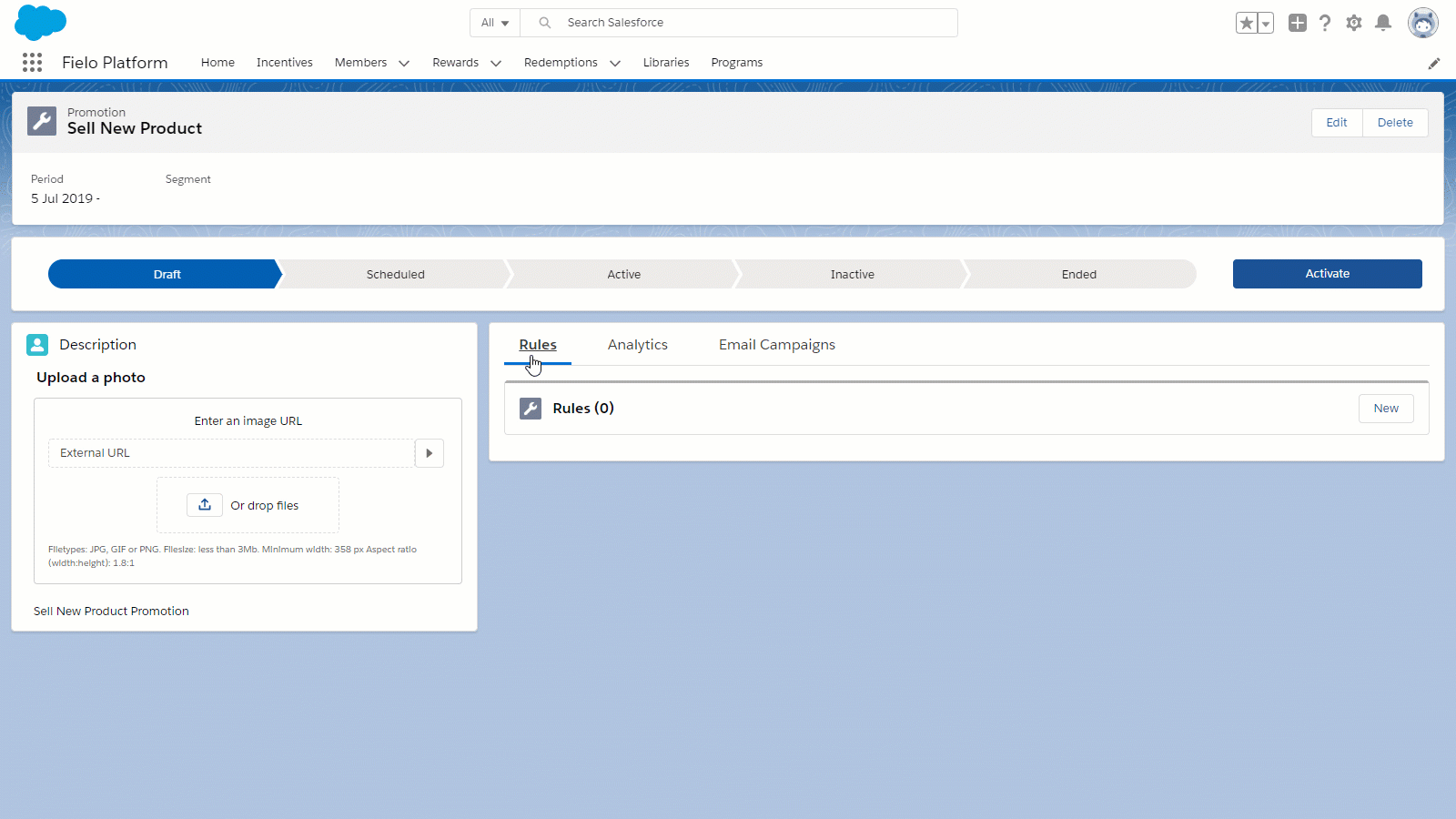The image size is (1456, 819).
Task: Open the Libraries nav tab
Action: [x=666, y=63]
